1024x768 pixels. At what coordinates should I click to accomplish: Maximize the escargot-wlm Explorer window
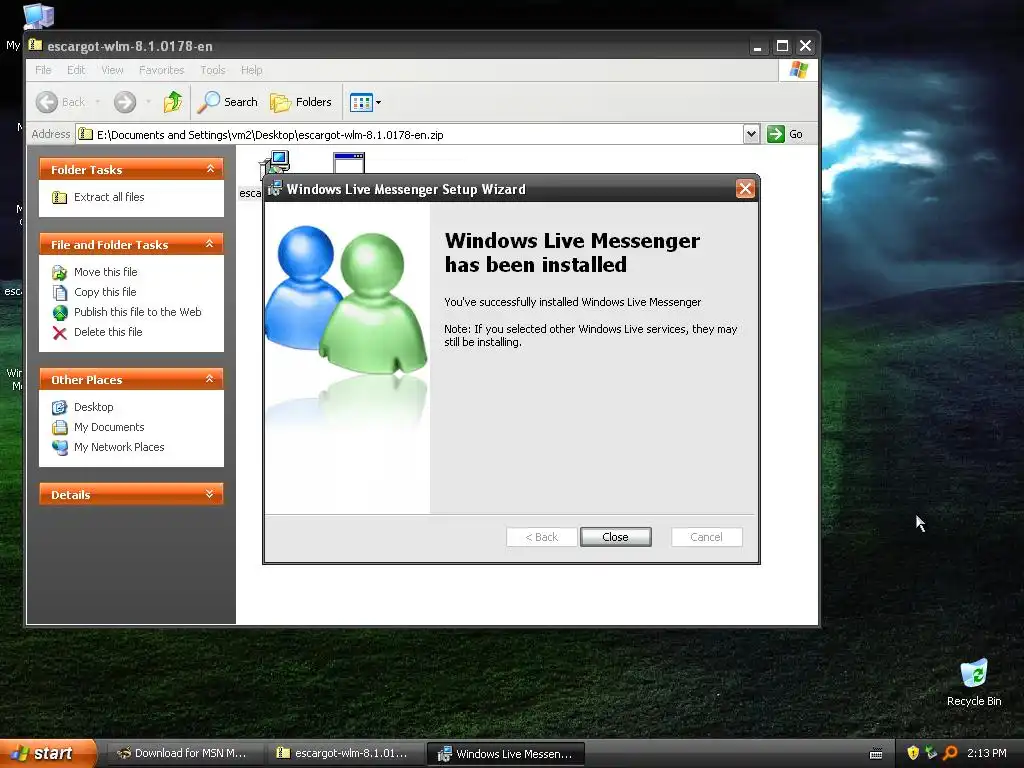point(782,46)
